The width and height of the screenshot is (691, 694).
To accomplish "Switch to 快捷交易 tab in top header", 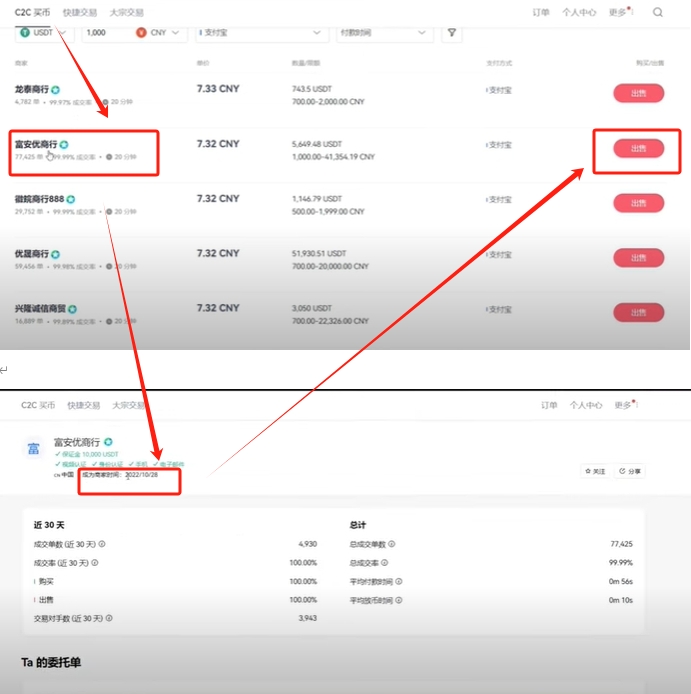I will click(x=80, y=12).
